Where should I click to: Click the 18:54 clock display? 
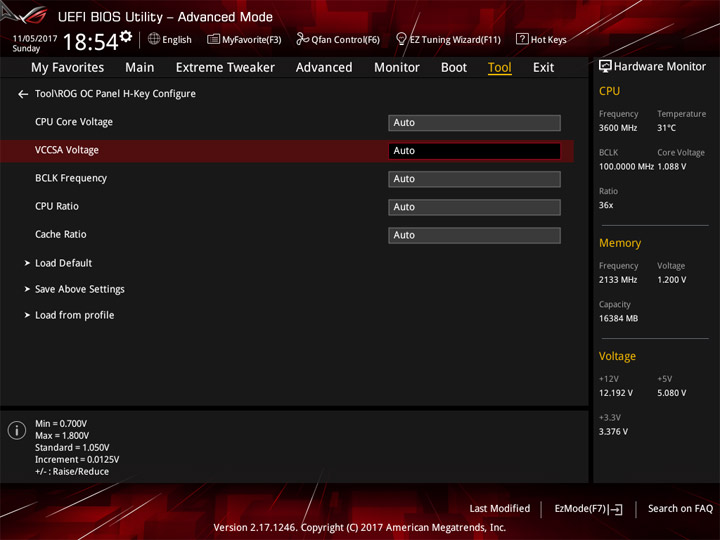click(90, 42)
